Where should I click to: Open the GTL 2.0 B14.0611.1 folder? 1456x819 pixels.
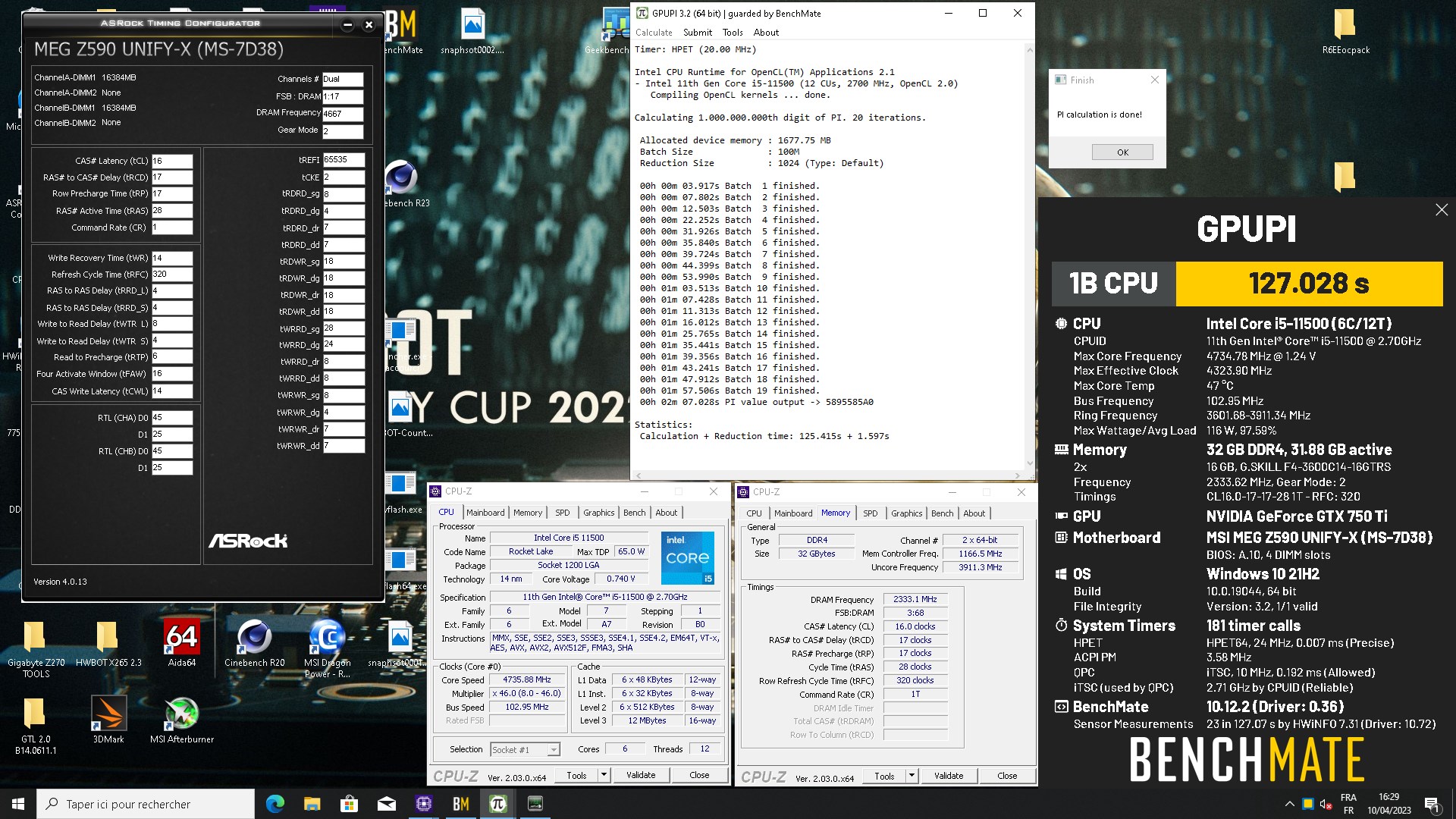36,726
